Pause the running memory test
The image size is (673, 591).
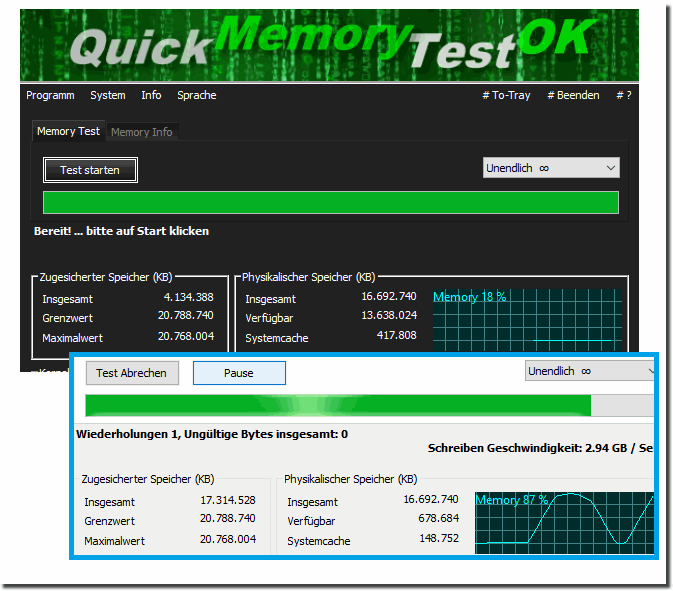[x=239, y=373]
